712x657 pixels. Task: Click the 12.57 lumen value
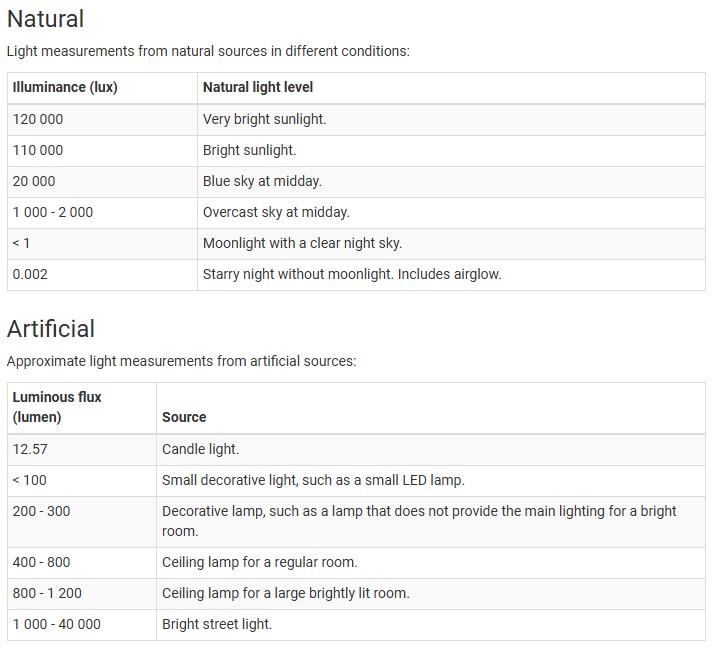30,449
